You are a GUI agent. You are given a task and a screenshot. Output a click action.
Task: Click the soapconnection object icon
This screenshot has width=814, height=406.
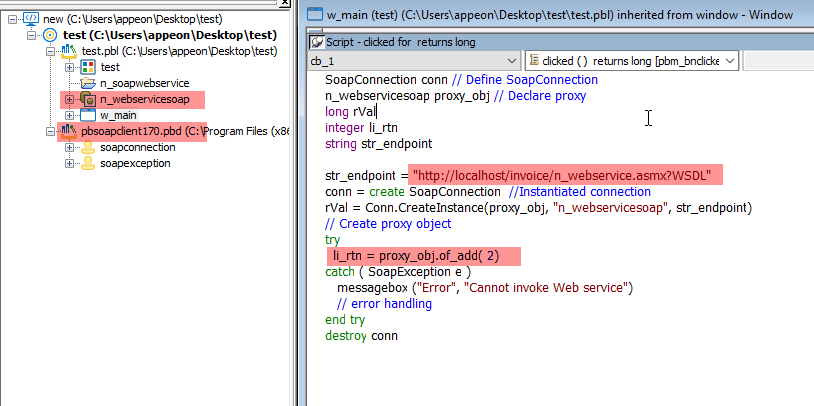(x=87, y=147)
